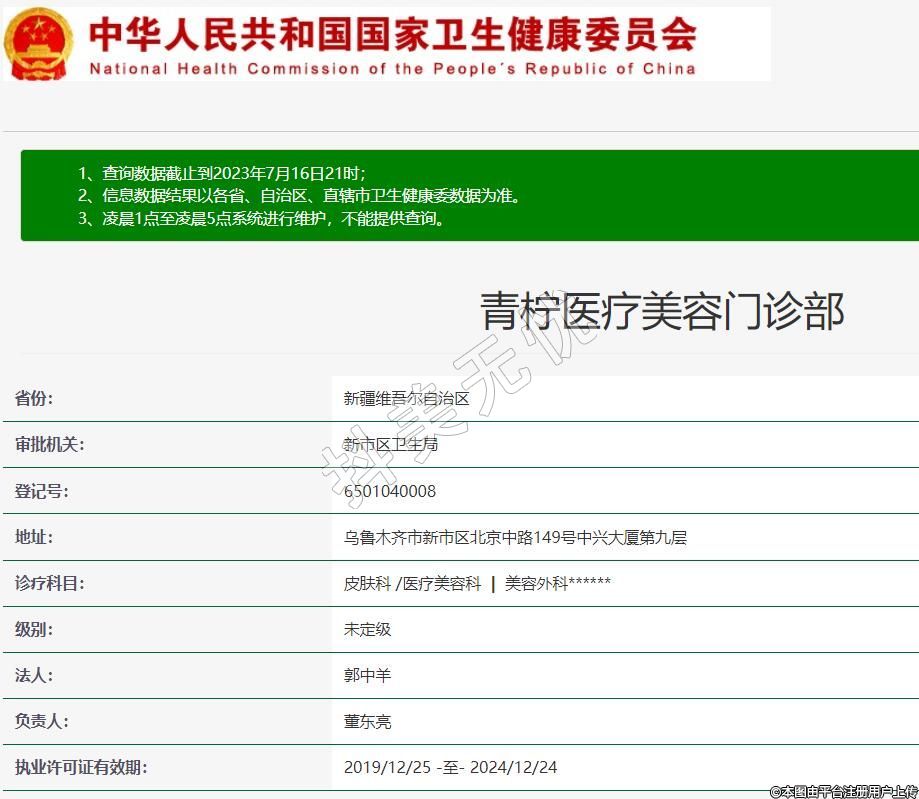Click the national emblem logo
The width and height of the screenshot is (919, 799).
[38, 44]
